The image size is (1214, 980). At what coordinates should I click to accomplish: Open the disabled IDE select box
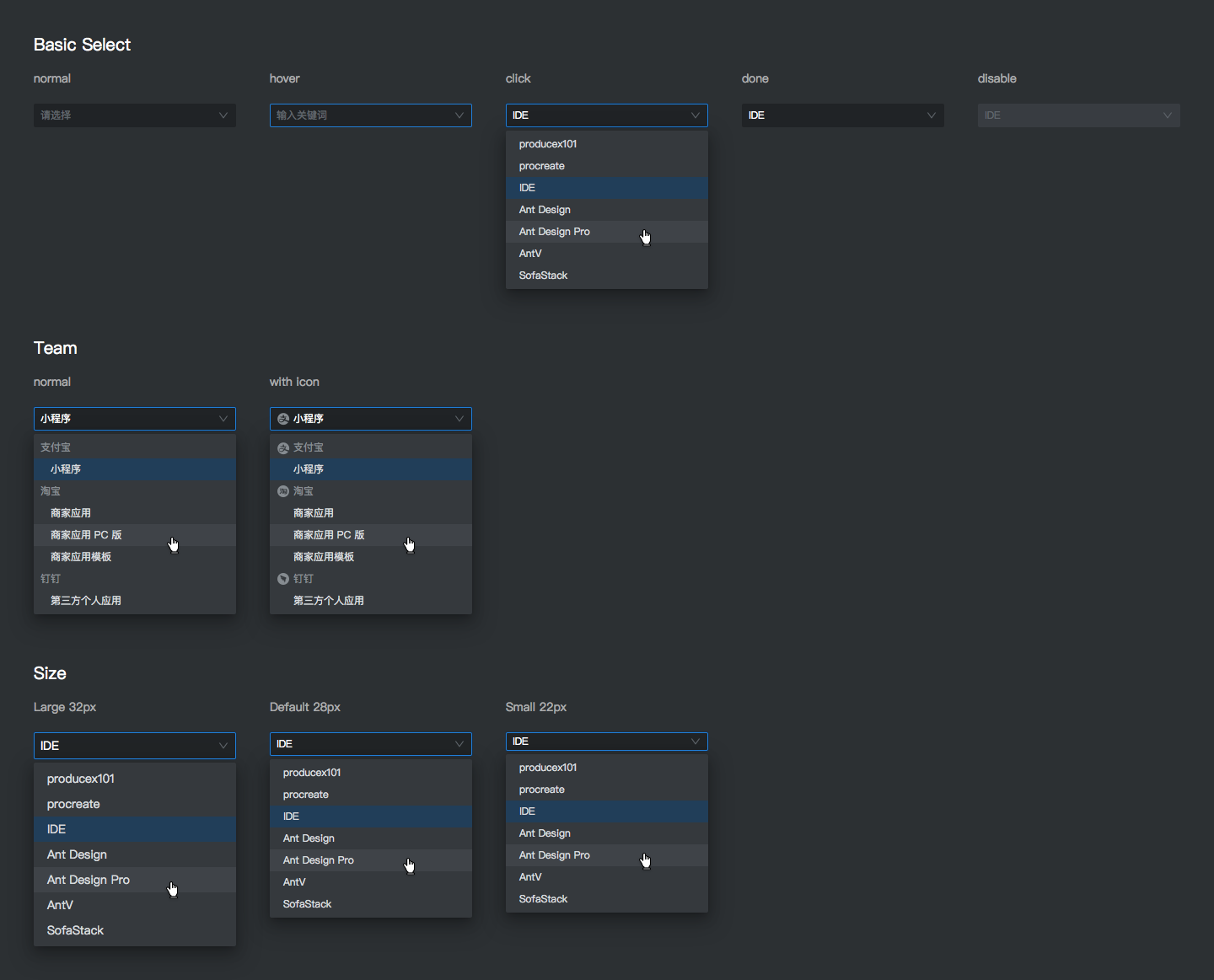(x=1078, y=115)
